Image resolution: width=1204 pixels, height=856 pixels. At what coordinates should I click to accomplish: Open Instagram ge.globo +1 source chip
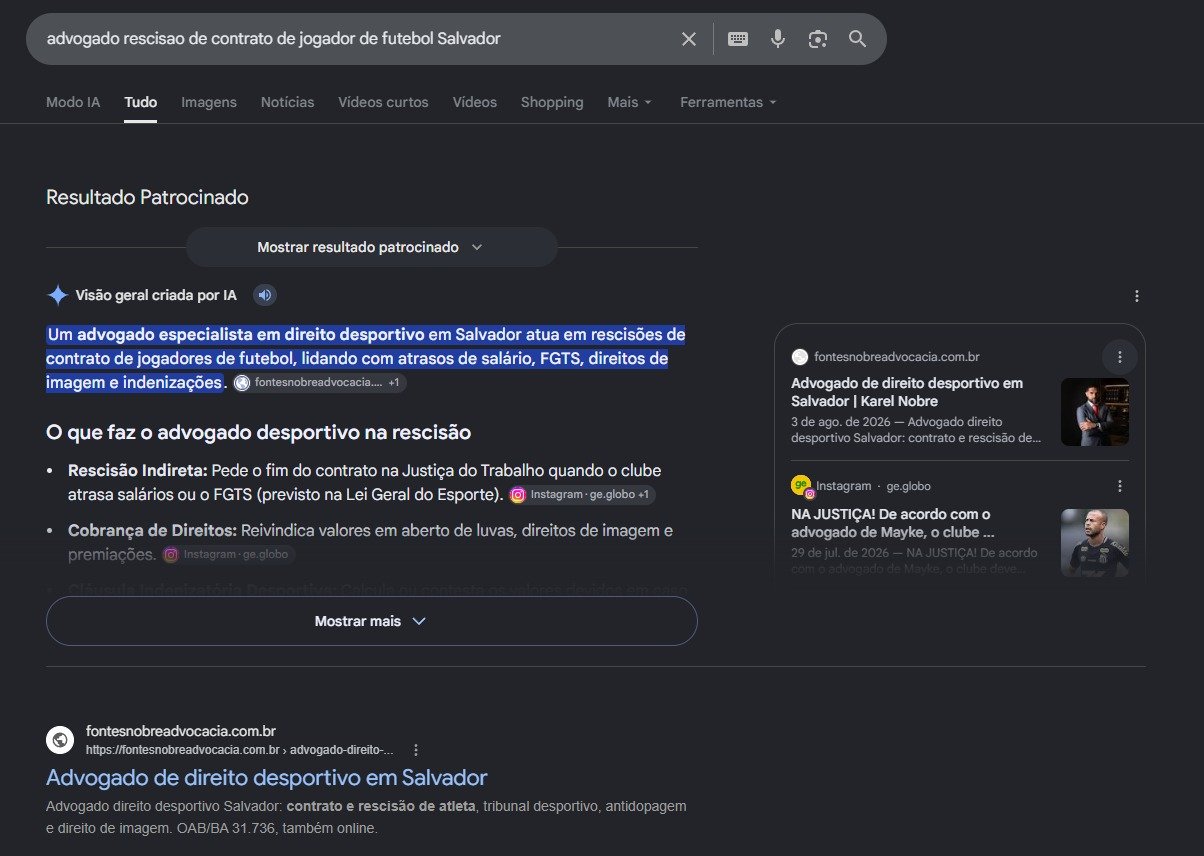582,495
